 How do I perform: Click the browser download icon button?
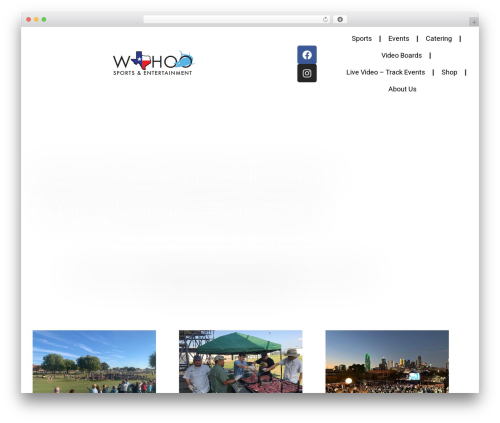point(340,19)
